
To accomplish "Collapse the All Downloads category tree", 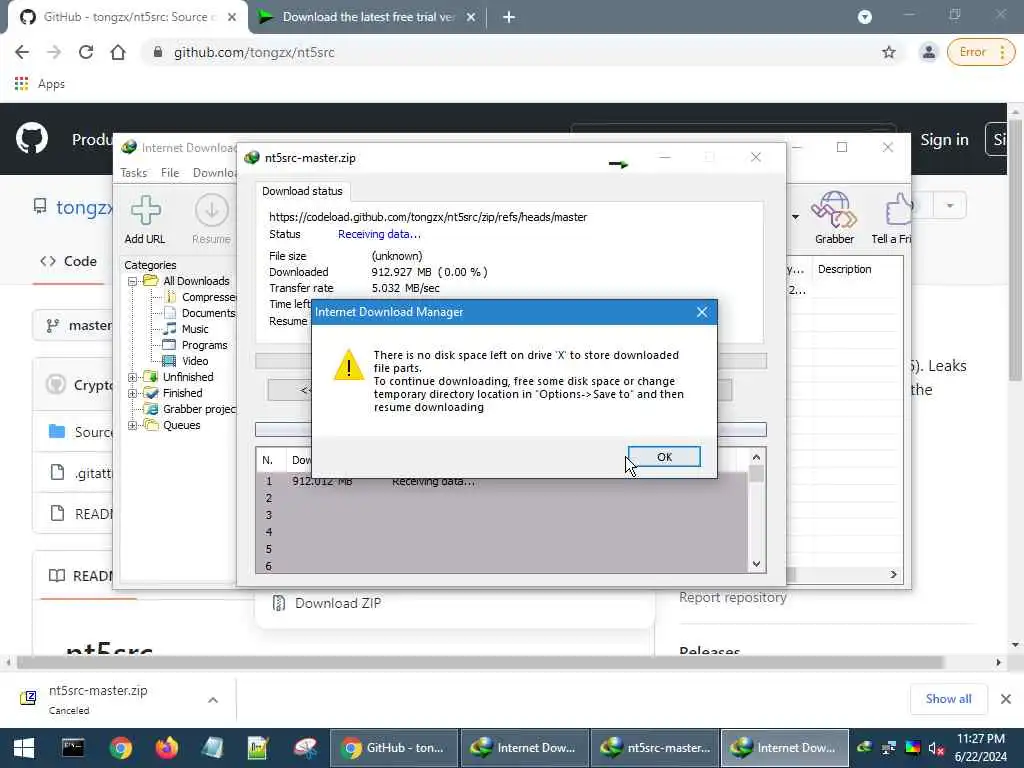I will (132, 281).
